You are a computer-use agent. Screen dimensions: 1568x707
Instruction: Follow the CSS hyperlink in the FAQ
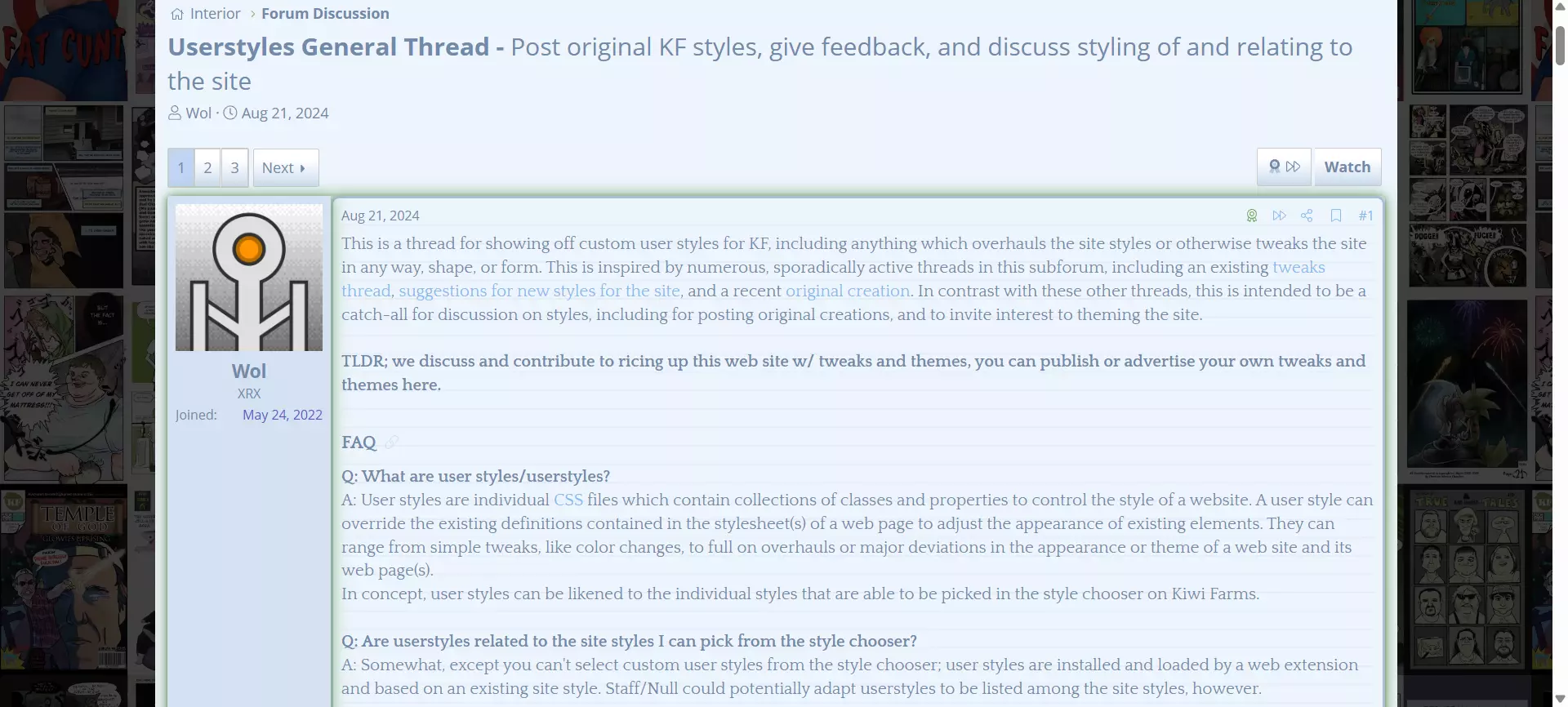568,500
